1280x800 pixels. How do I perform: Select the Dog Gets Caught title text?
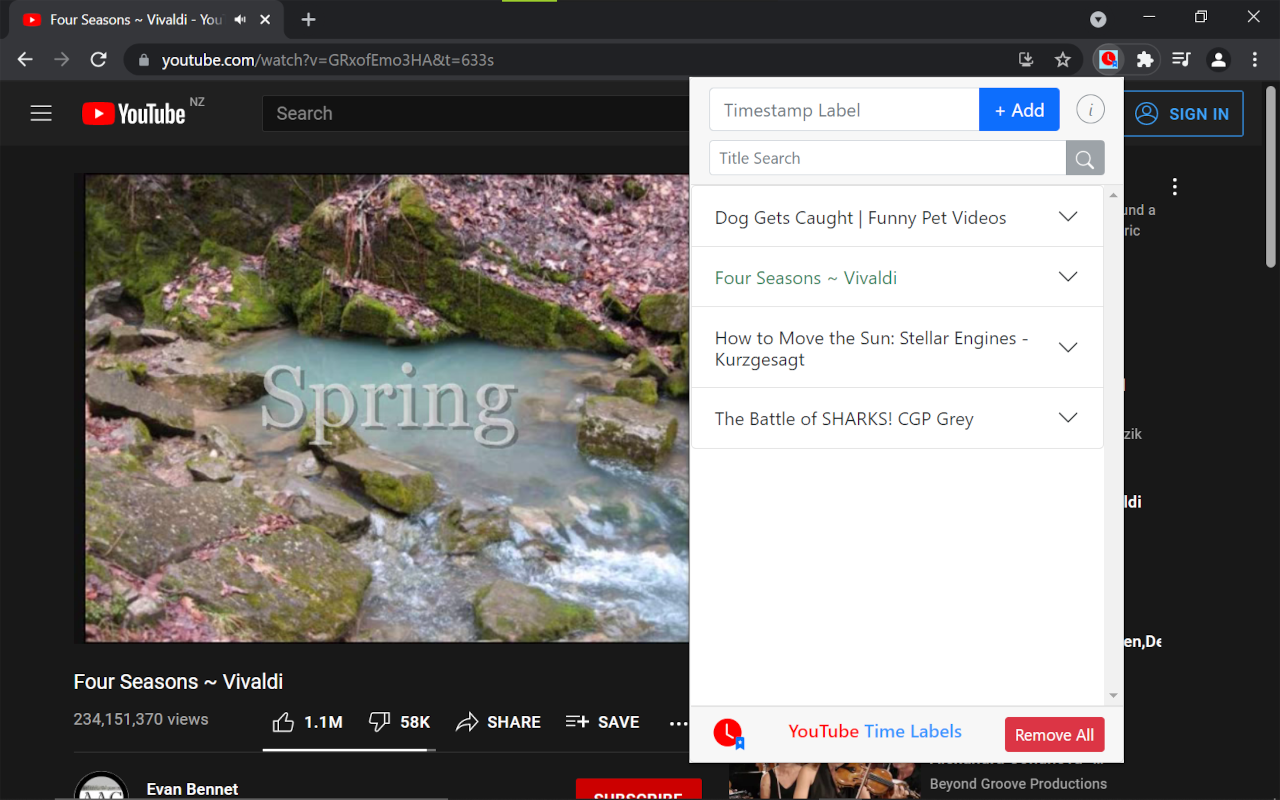pos(860,218)
